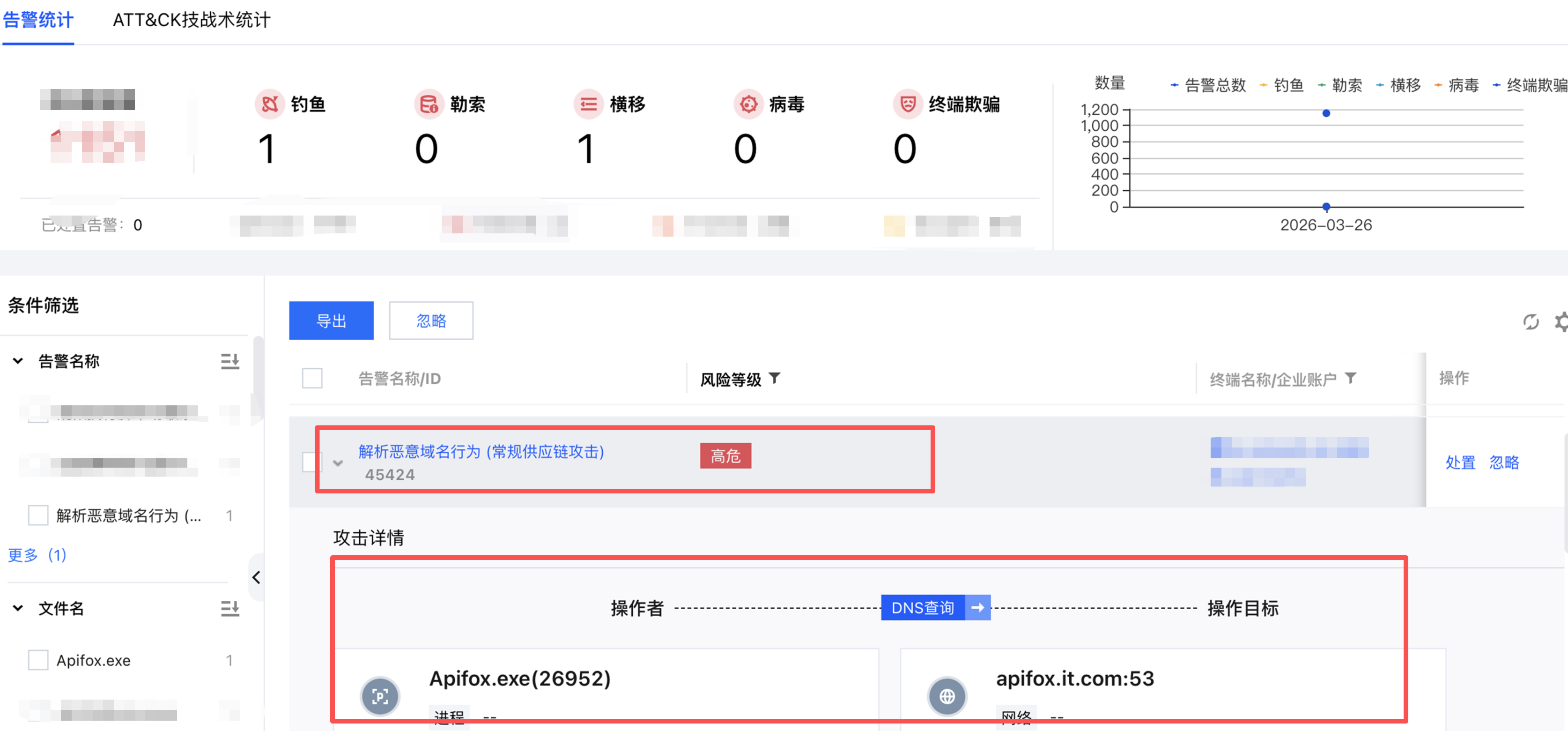
Task: Click the phishing (钓鱼) category icon
Action: (270, 104)
